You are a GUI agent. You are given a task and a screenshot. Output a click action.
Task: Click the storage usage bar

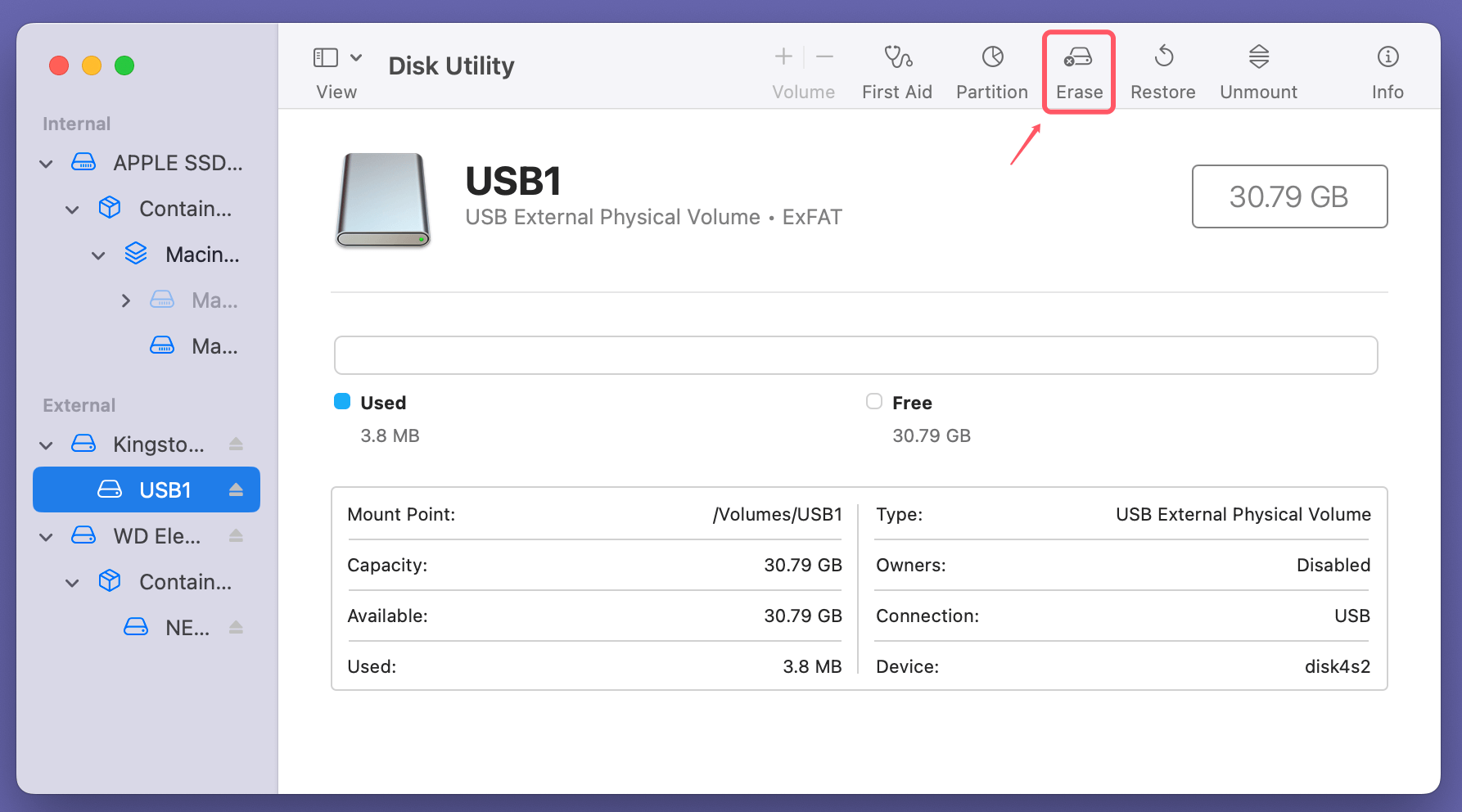pos(855,354)
